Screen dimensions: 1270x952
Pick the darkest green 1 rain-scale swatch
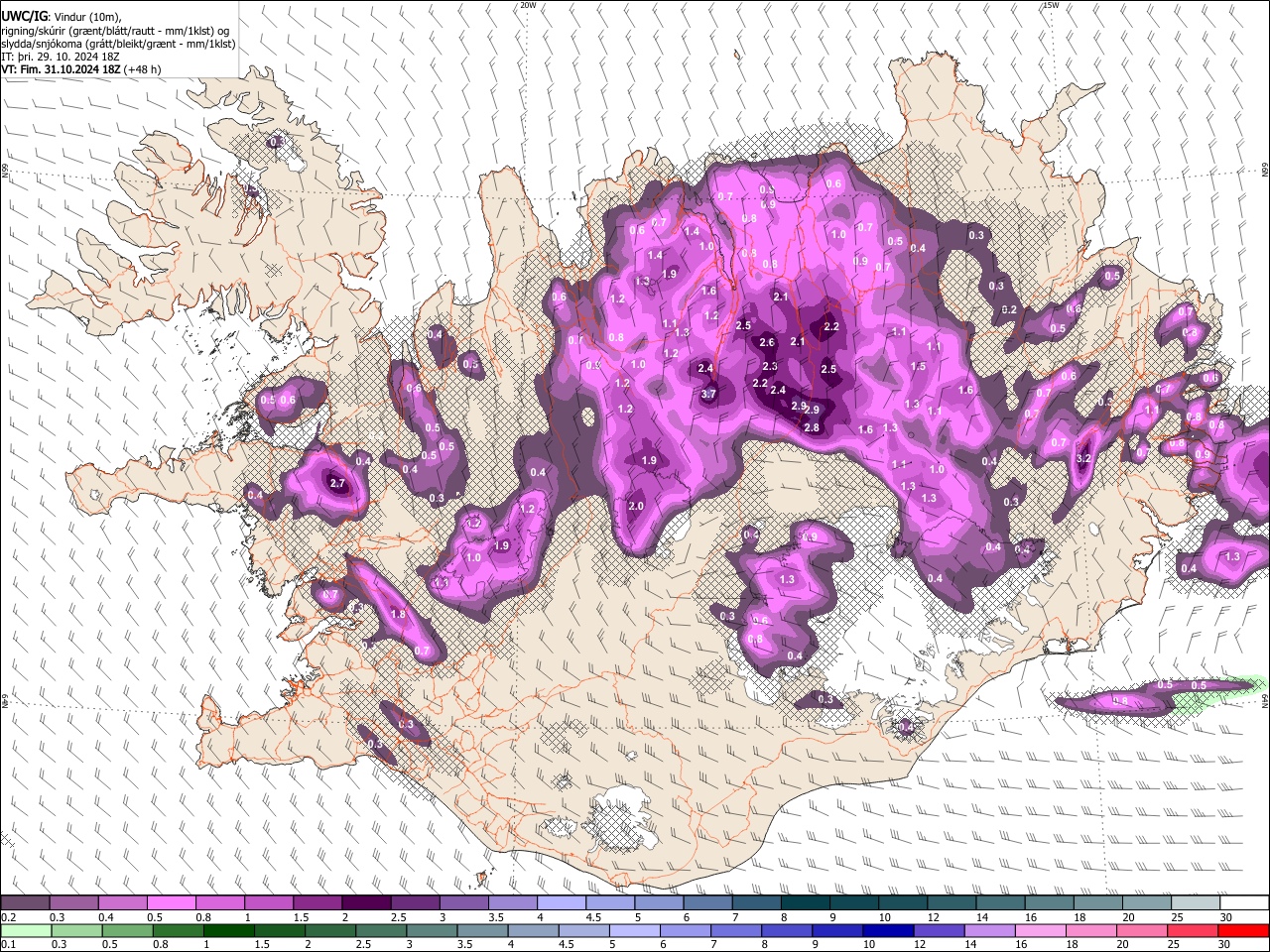click(228, 931)
